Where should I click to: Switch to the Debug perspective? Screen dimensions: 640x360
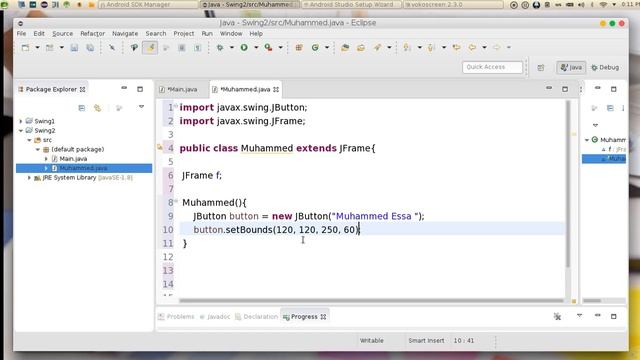pos(605,67)
